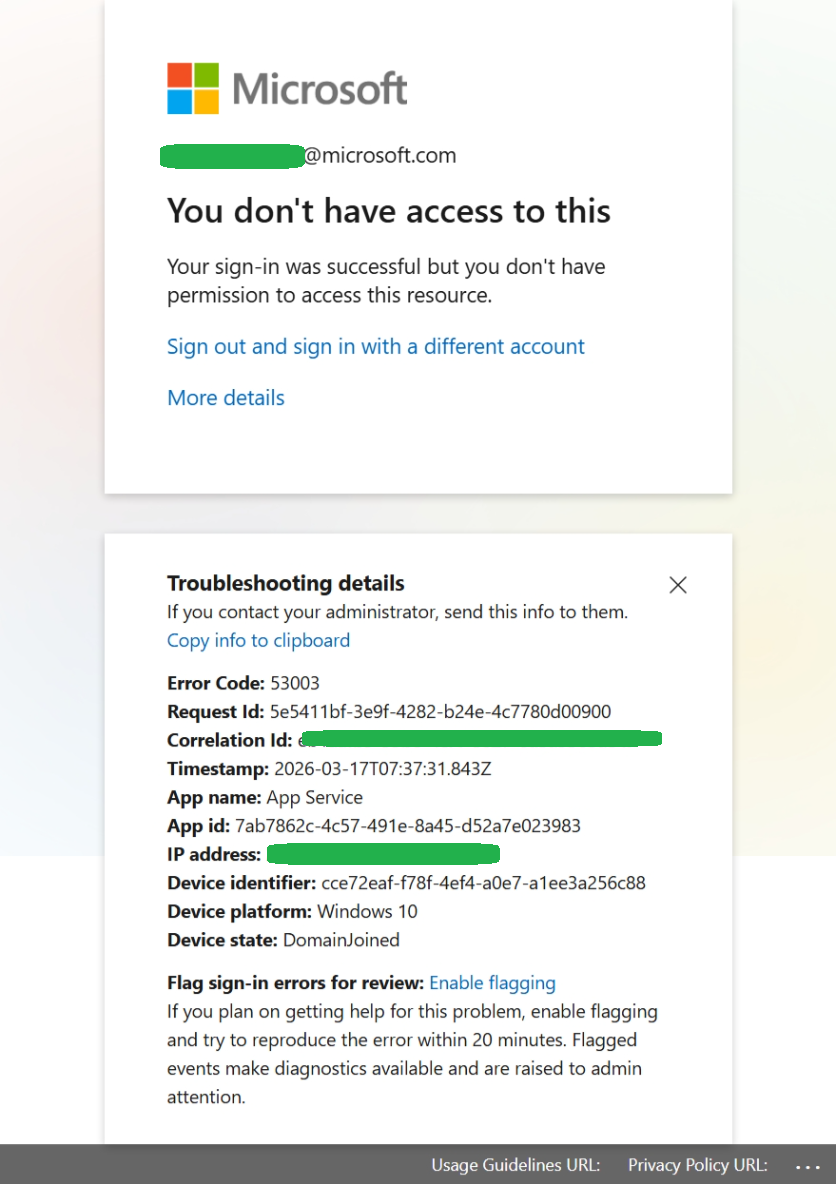The height and width of the screenshot is (1184, 836).
Task: Close the Troubleshooting details panel
Action: [678, 585]
